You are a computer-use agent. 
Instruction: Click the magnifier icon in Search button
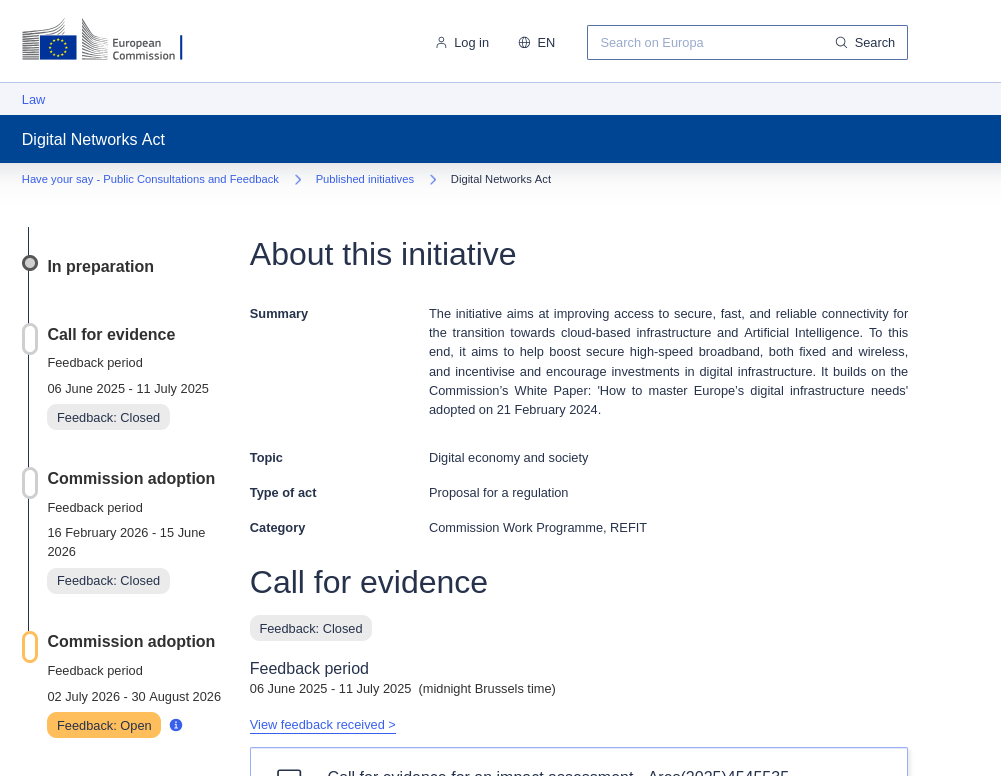click(841, 43)
